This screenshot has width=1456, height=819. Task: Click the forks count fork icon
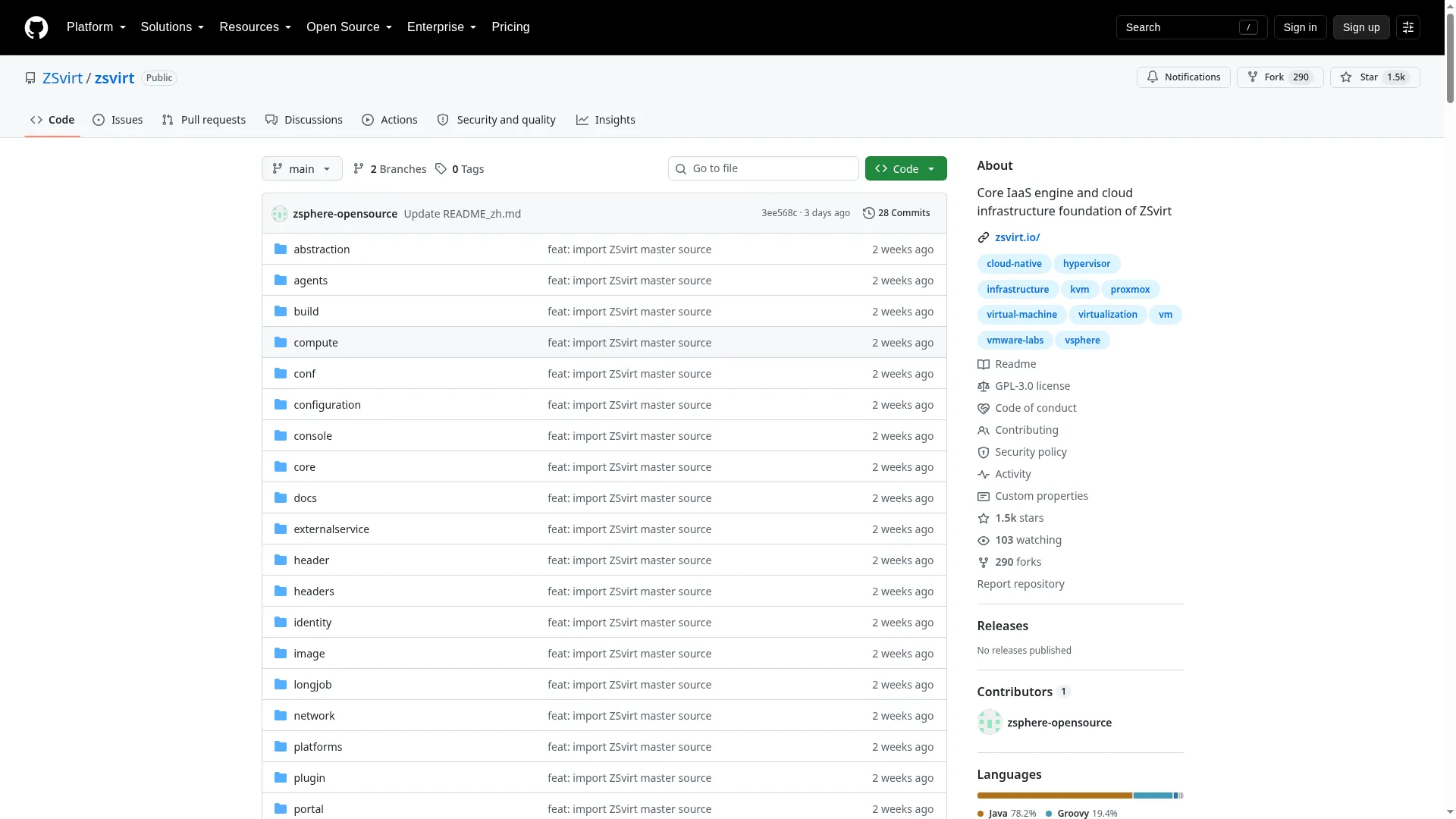pos(984,562)
